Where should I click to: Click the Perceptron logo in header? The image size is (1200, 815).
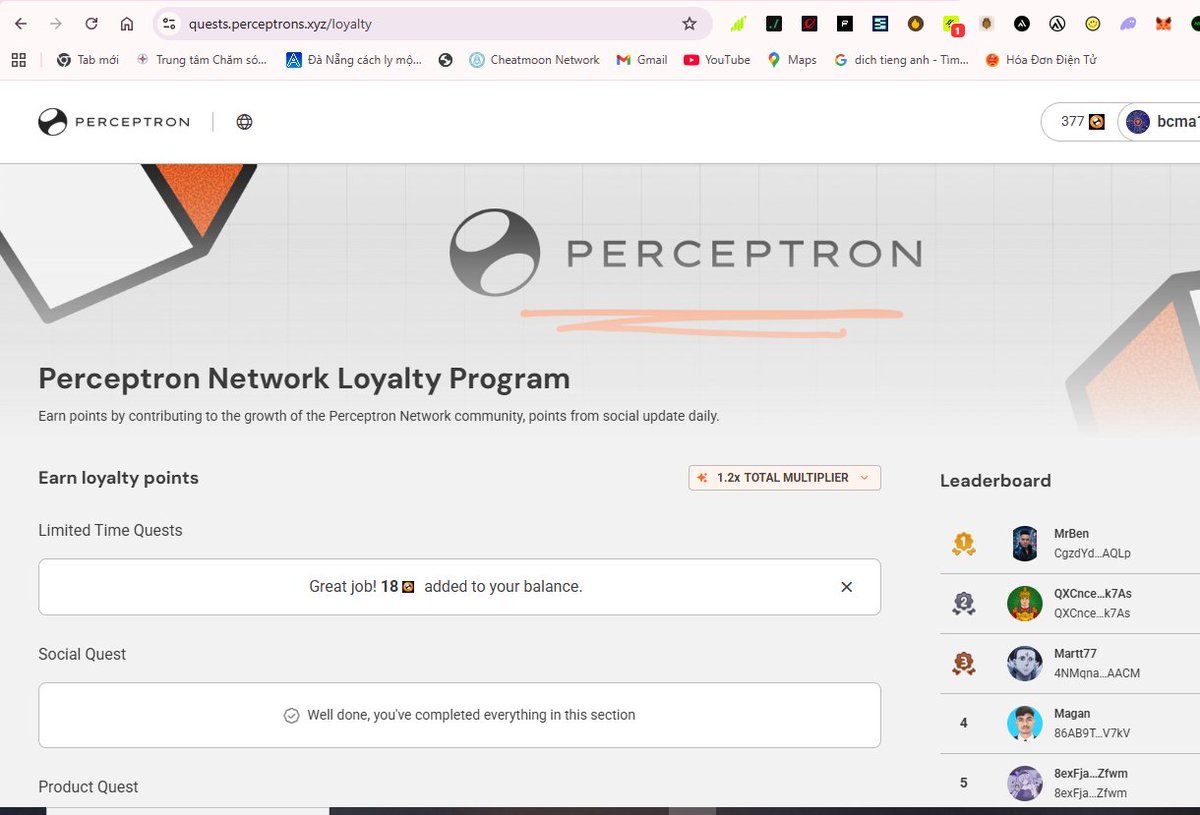pyautogui.click(x=113, y=122)
